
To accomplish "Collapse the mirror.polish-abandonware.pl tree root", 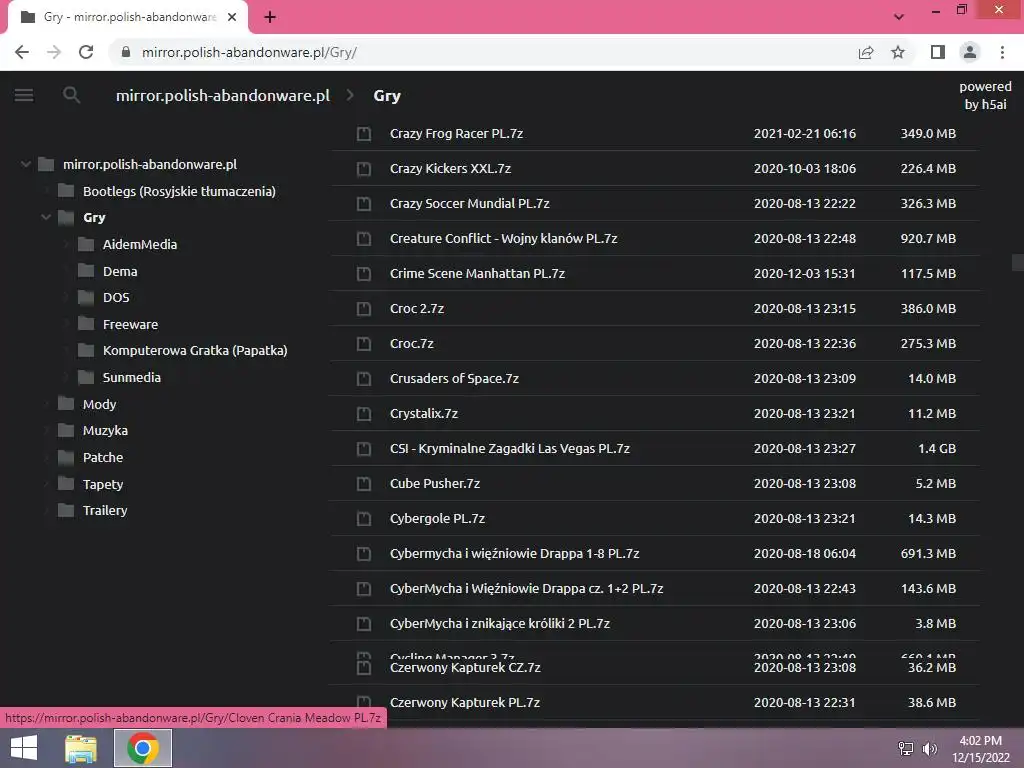I will point(25,164).
